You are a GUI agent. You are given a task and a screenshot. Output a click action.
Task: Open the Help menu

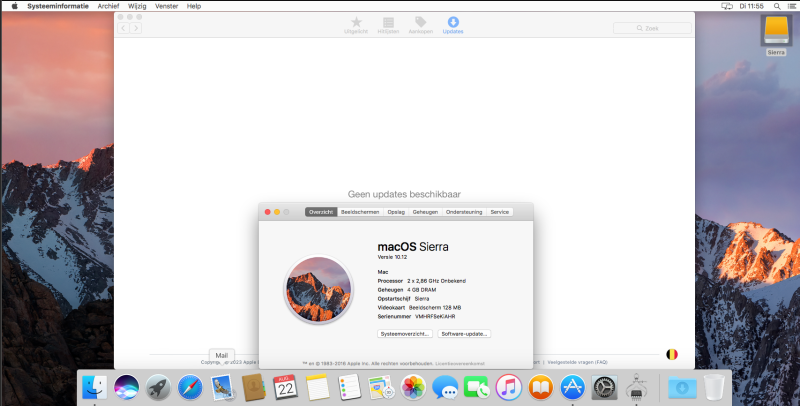pyautogui.click(x=194, y=6)
